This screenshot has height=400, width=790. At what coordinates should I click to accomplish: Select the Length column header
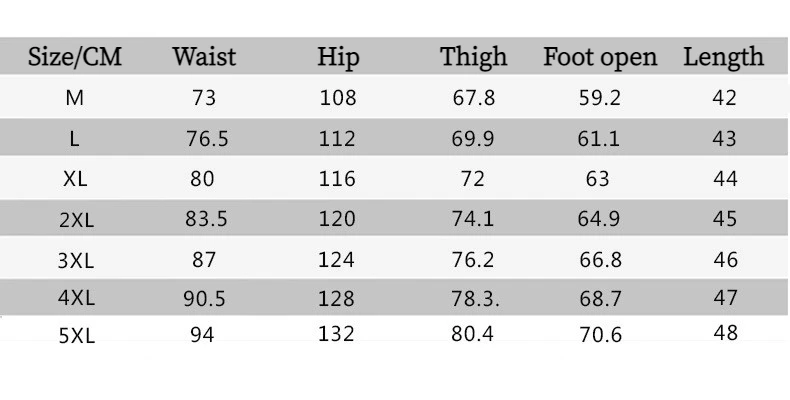[723, 57]
